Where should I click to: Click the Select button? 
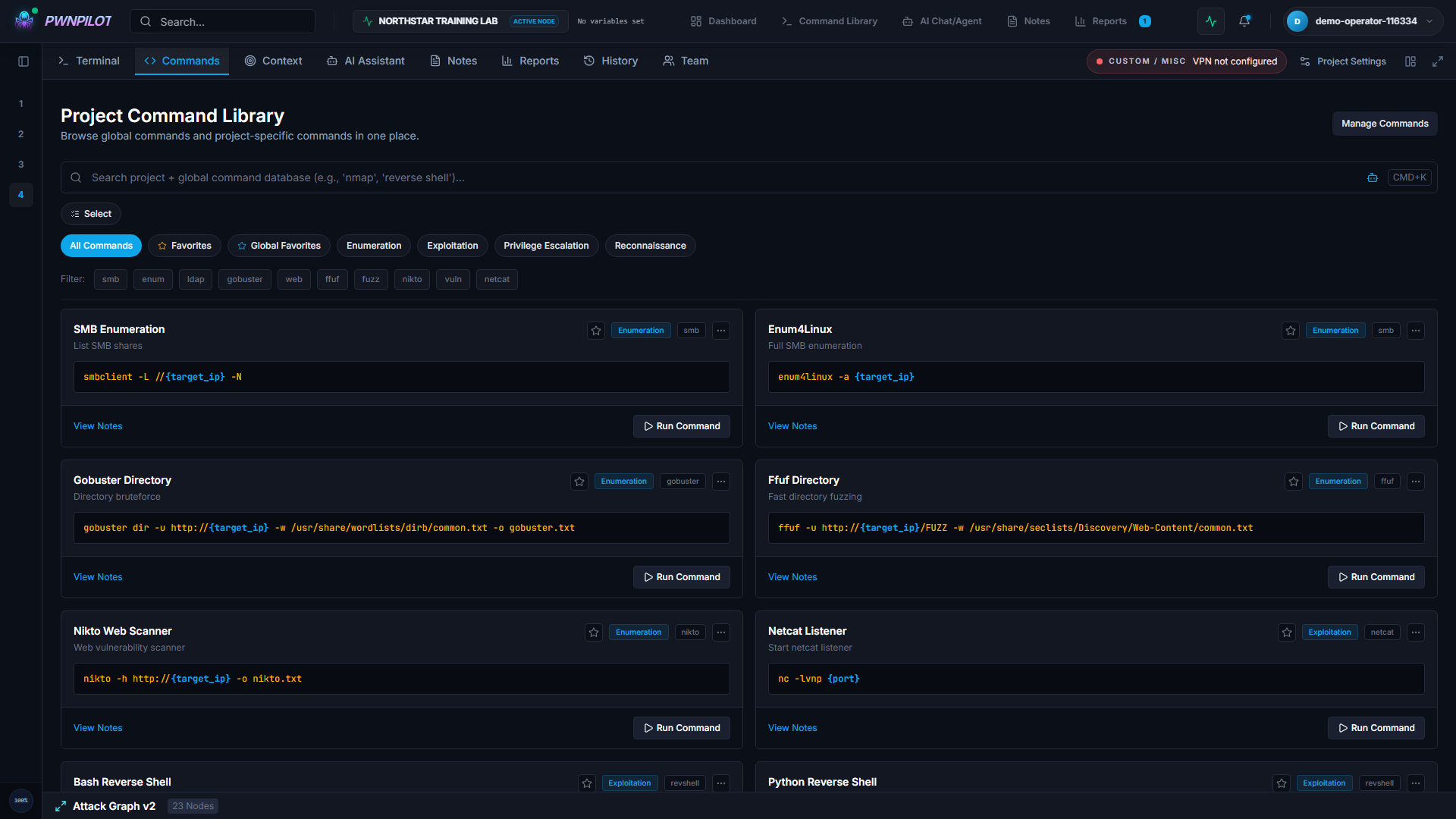point(91,214)
